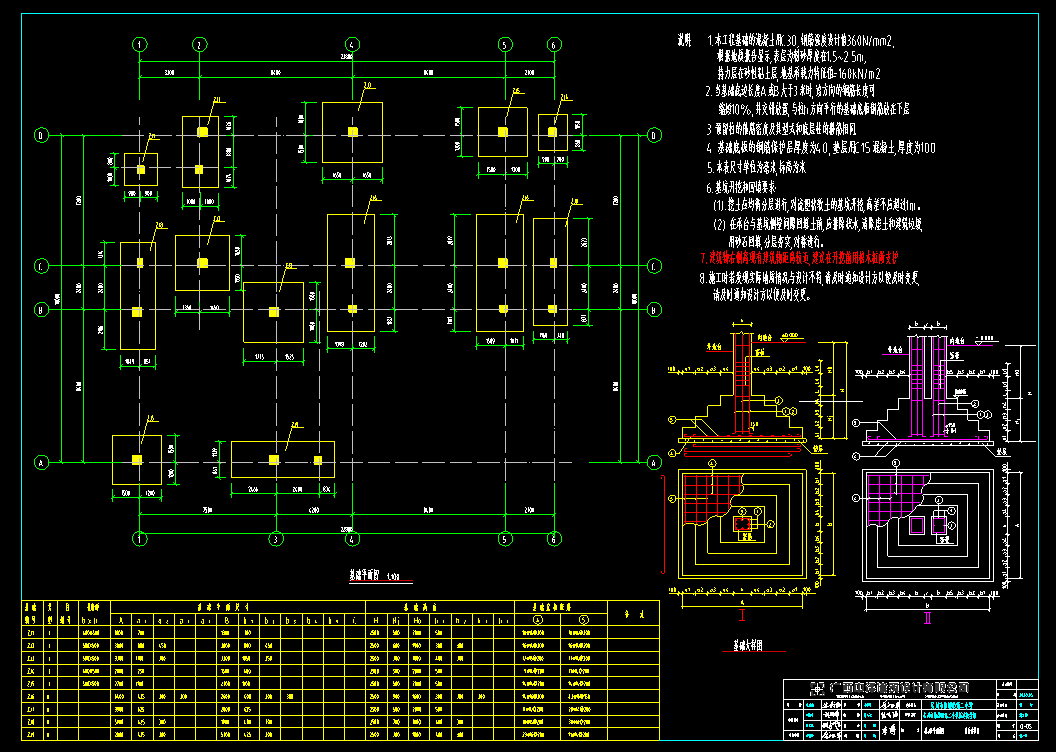Select magenta twin columns in section detail II
The width and height of the screenshot is (1056, 752).
tap(929, 385)
